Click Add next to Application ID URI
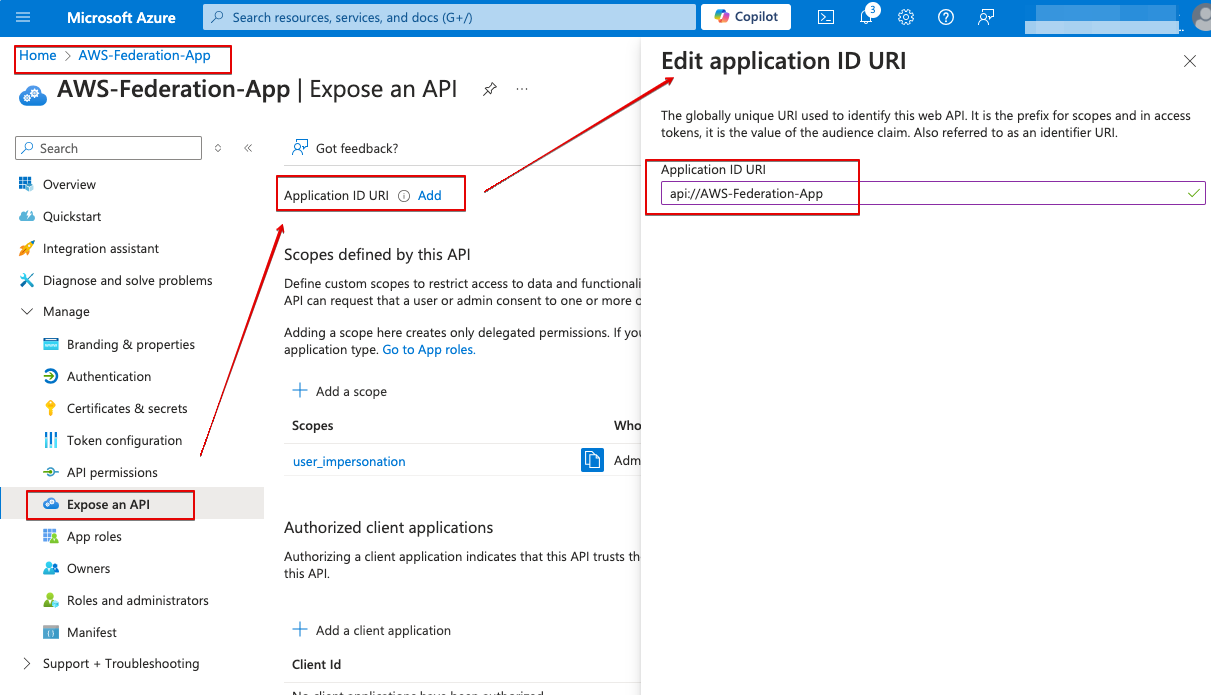This screenshot has width=1211, height=695. coord(430,195)
